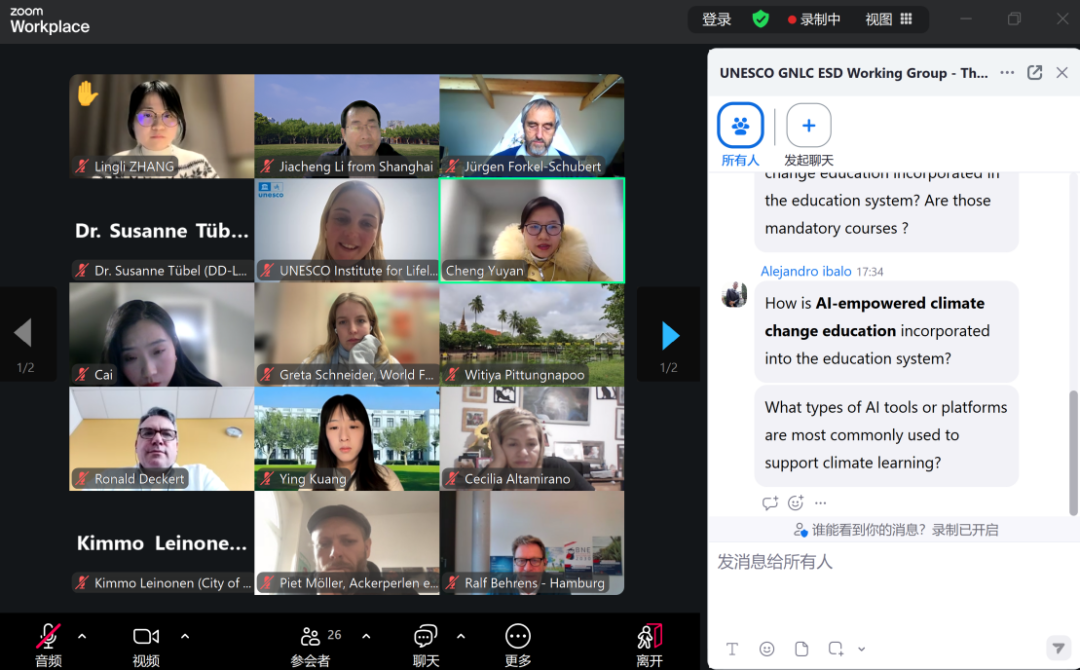Expand the audio options arrow

(x=82, y=636)
